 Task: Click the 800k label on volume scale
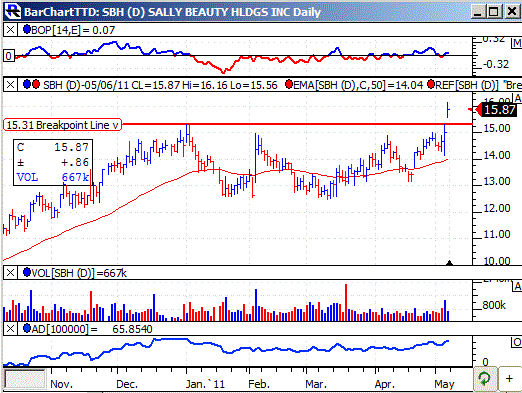[x=494, y=305]
